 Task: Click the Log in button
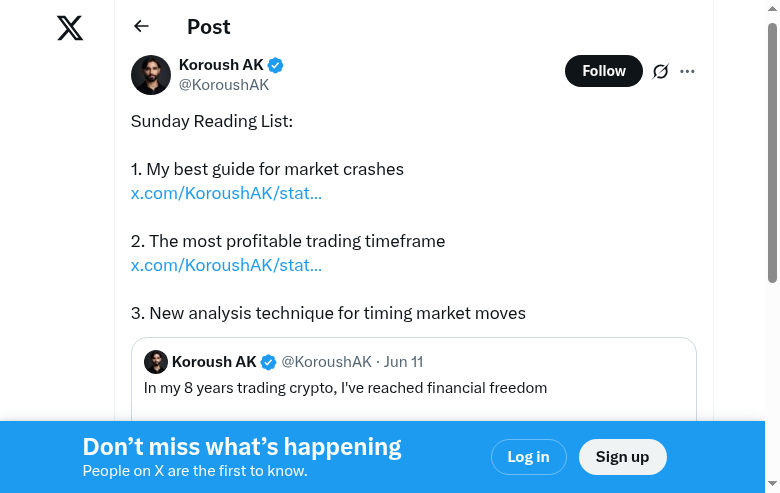[x=528, y=457]
